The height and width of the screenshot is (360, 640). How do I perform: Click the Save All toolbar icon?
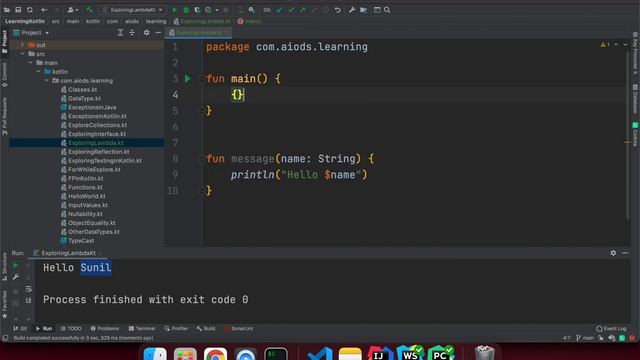pos(18,10)
